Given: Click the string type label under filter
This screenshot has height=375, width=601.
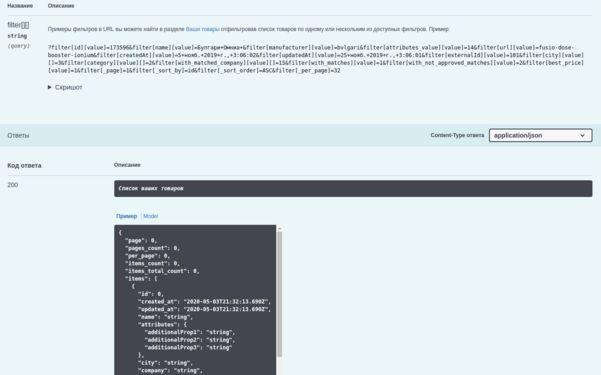Looking at the screenshot, I should pos(17,36).
